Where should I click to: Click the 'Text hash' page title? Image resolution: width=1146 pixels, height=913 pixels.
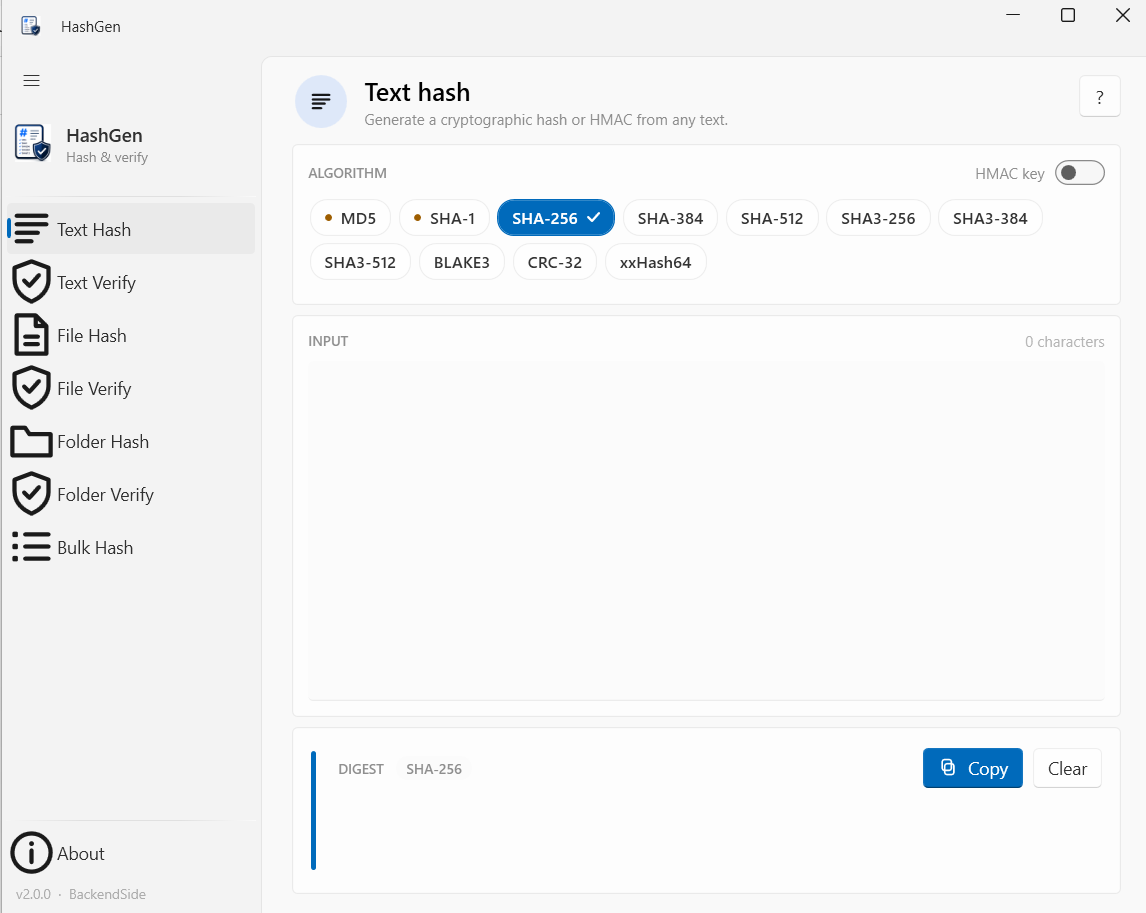point(417,92)
